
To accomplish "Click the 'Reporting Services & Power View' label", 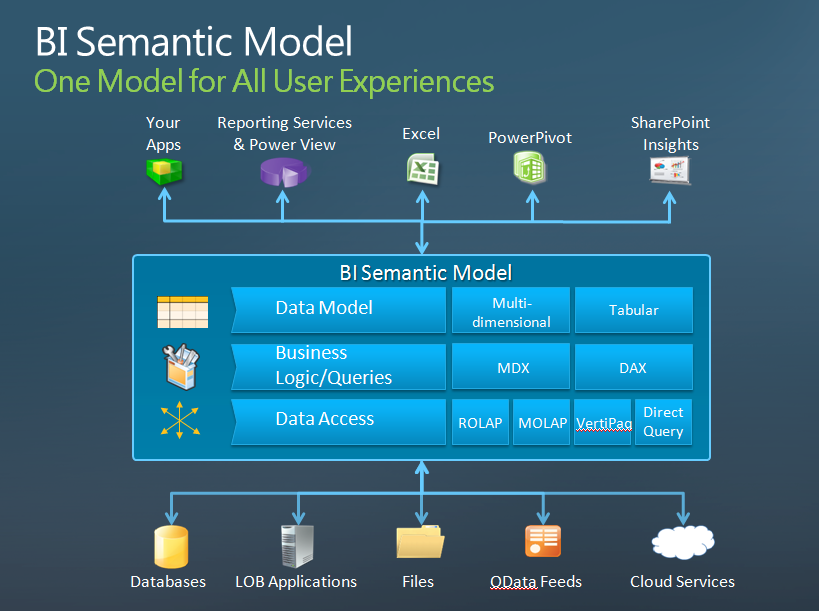I will 285,134.
